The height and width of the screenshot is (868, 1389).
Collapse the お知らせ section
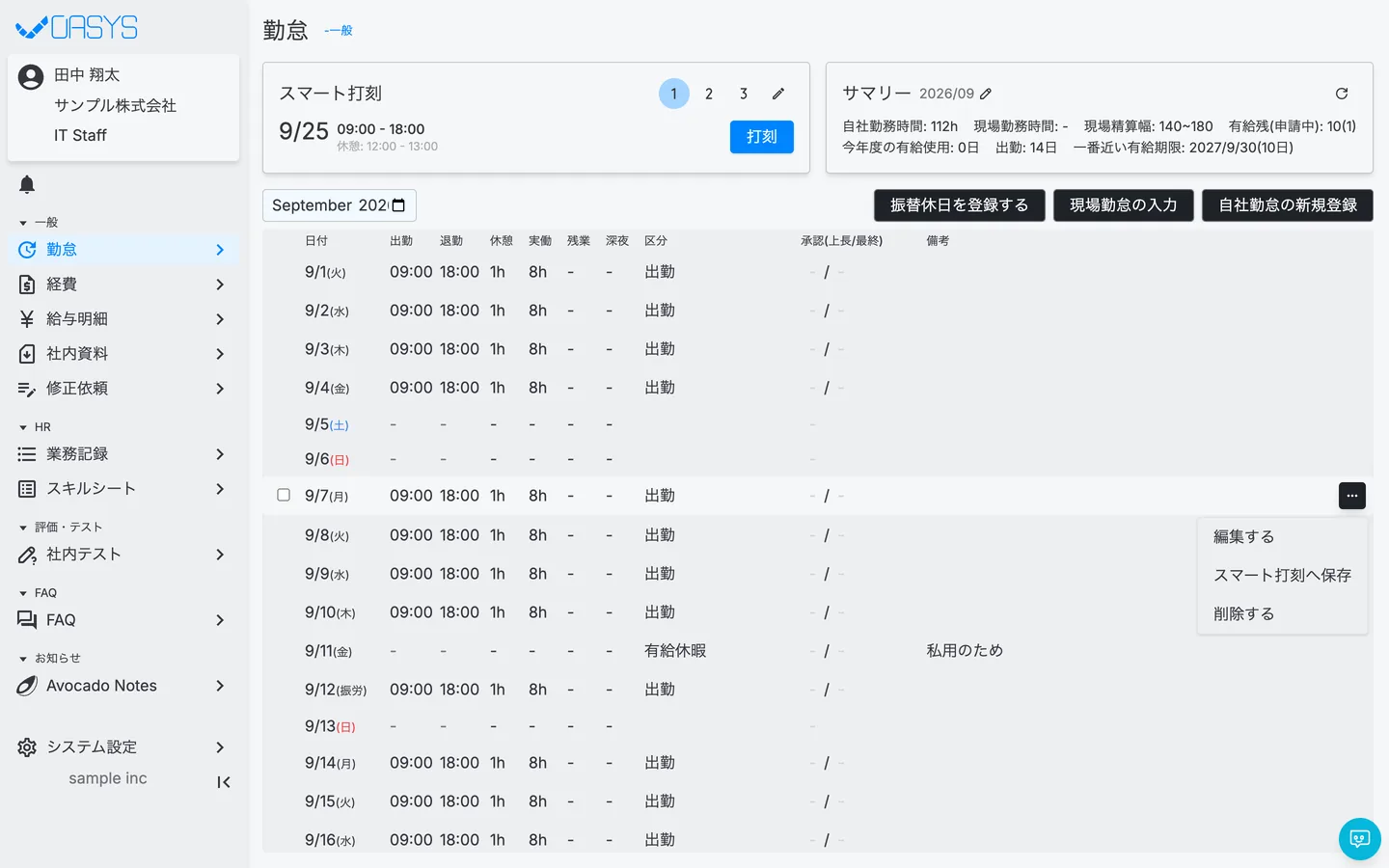(49, 659)
